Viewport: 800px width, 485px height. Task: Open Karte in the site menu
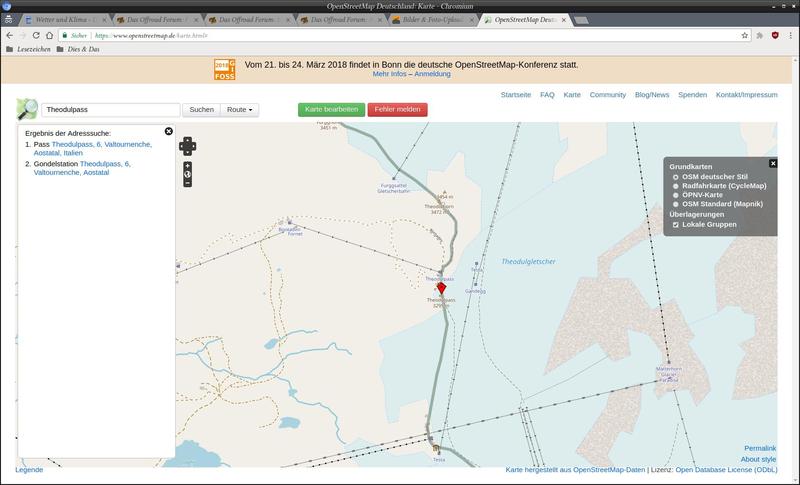(x=572, y=95)
